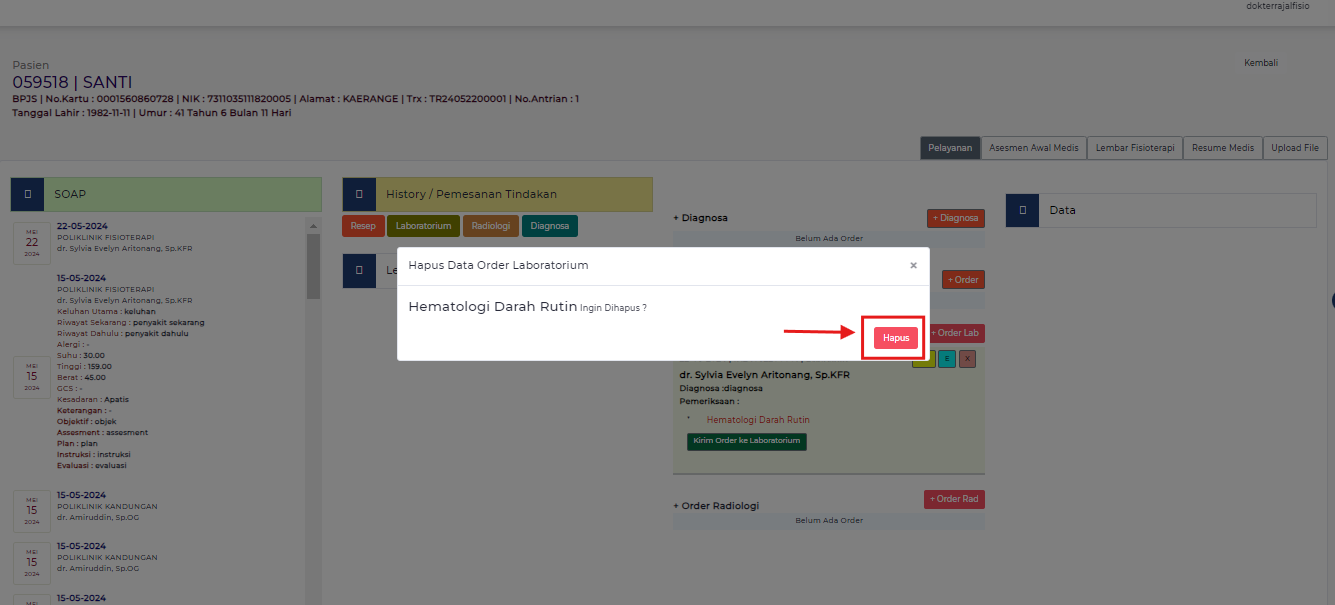Click the + Order Rad button
Image resolution: width=1335 pixels, height=605 pixels.
pyautogui.click(x=954, y=499)
